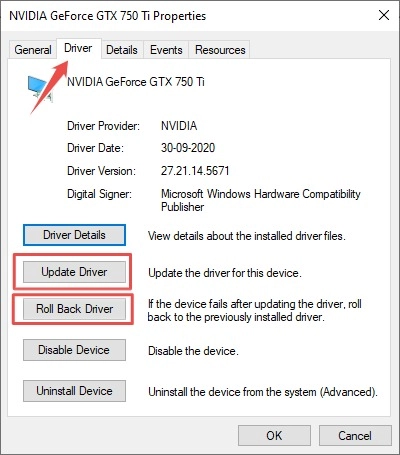The height and width of the screenshot is (455, 400).
Task: Click the Microsoft Windows Hardware Compatibility Publisher text
Action: pos(261,200)
